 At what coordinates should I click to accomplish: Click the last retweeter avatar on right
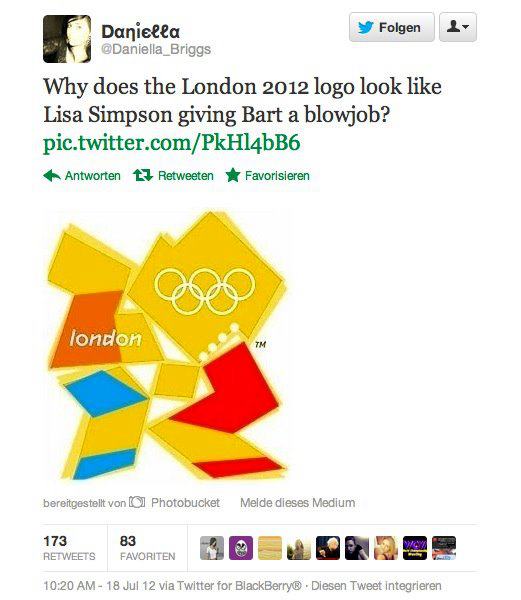pos(444,548)
